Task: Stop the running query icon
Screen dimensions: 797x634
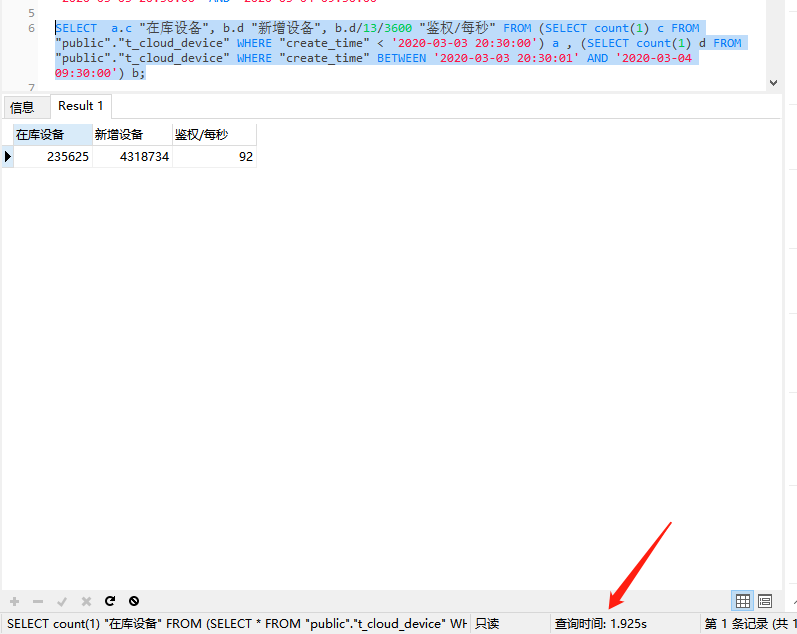Action: click(x=134, y=601)
